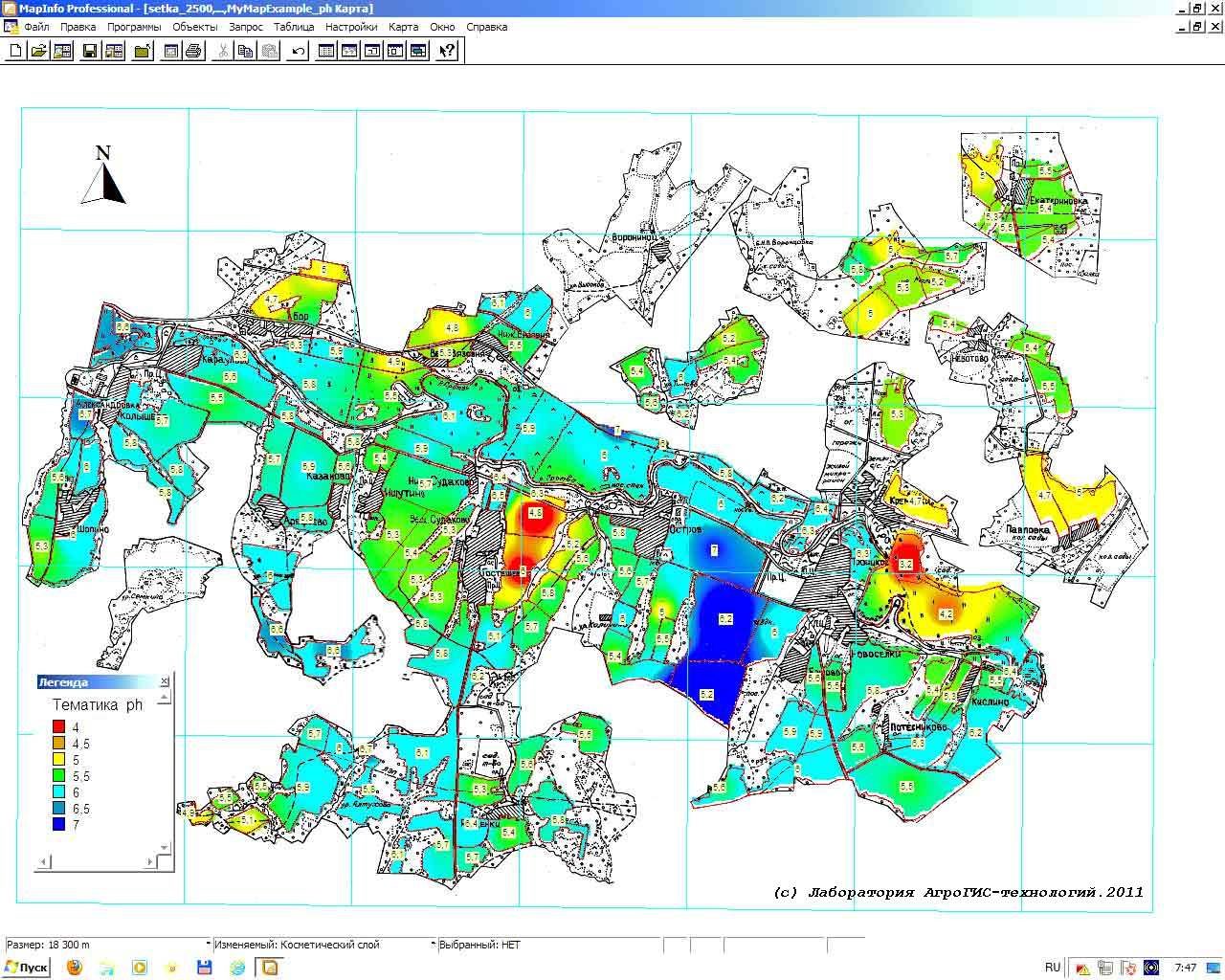Open the Запрос menu
The width and height of the screenshot is (1225, 980).
(246, 27)
